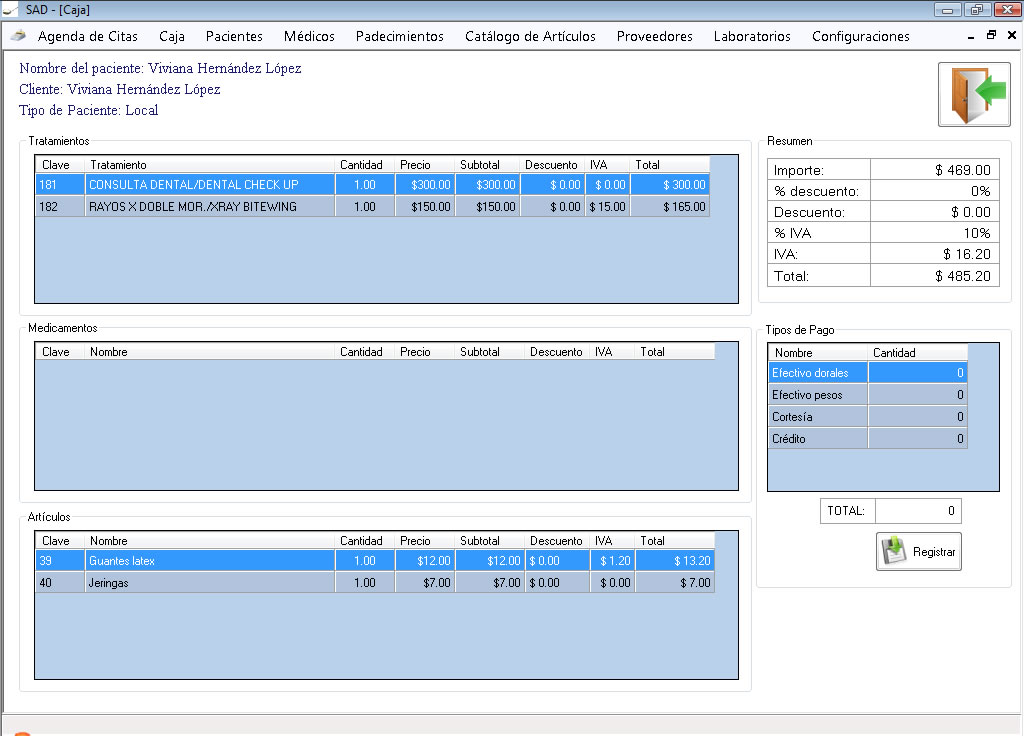Select the Guantes latex article row

pos(375,561)
